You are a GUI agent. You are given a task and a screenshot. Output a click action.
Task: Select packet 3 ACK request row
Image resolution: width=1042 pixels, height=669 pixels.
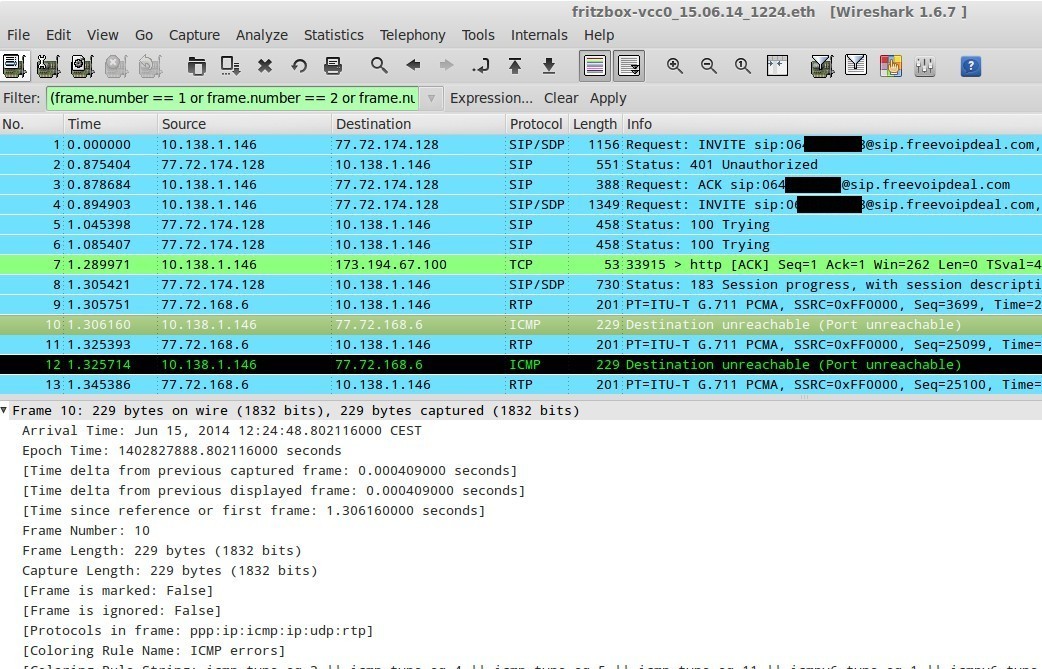(521, 185)
